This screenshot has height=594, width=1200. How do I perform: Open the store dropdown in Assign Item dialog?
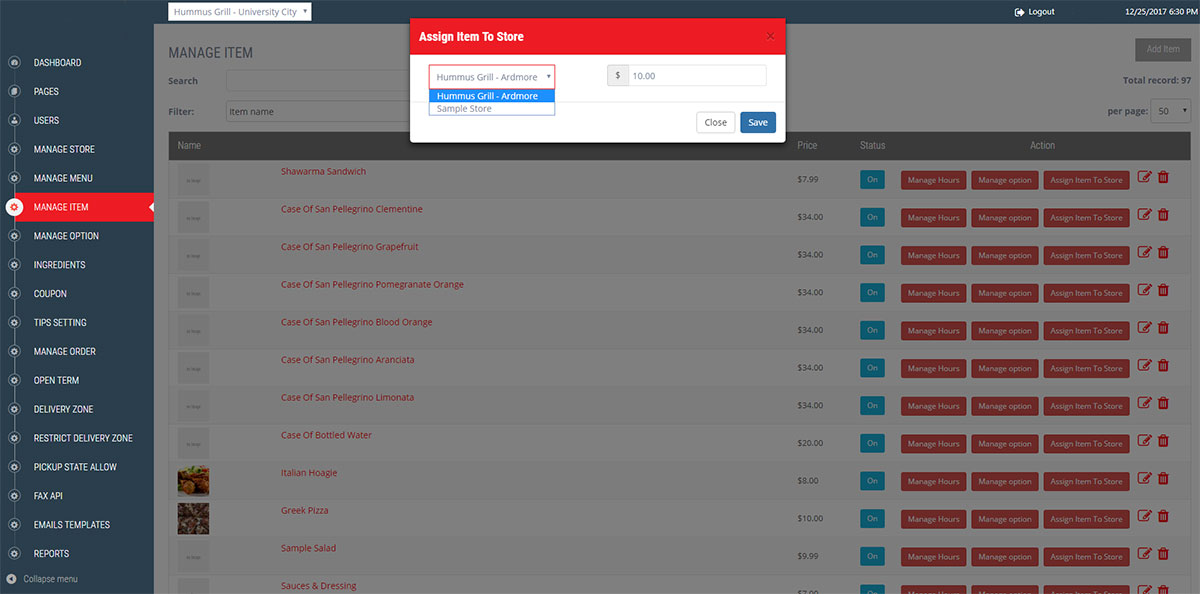click(492, 77)
